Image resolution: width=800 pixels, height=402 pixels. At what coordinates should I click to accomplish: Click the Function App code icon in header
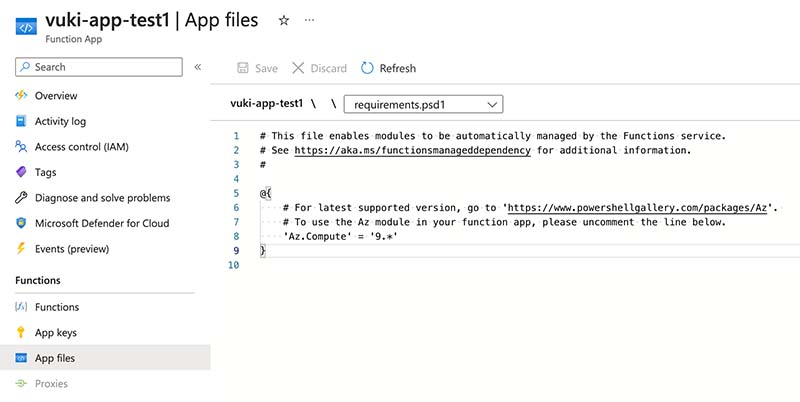pyautogui.click(x=26, y=27)
